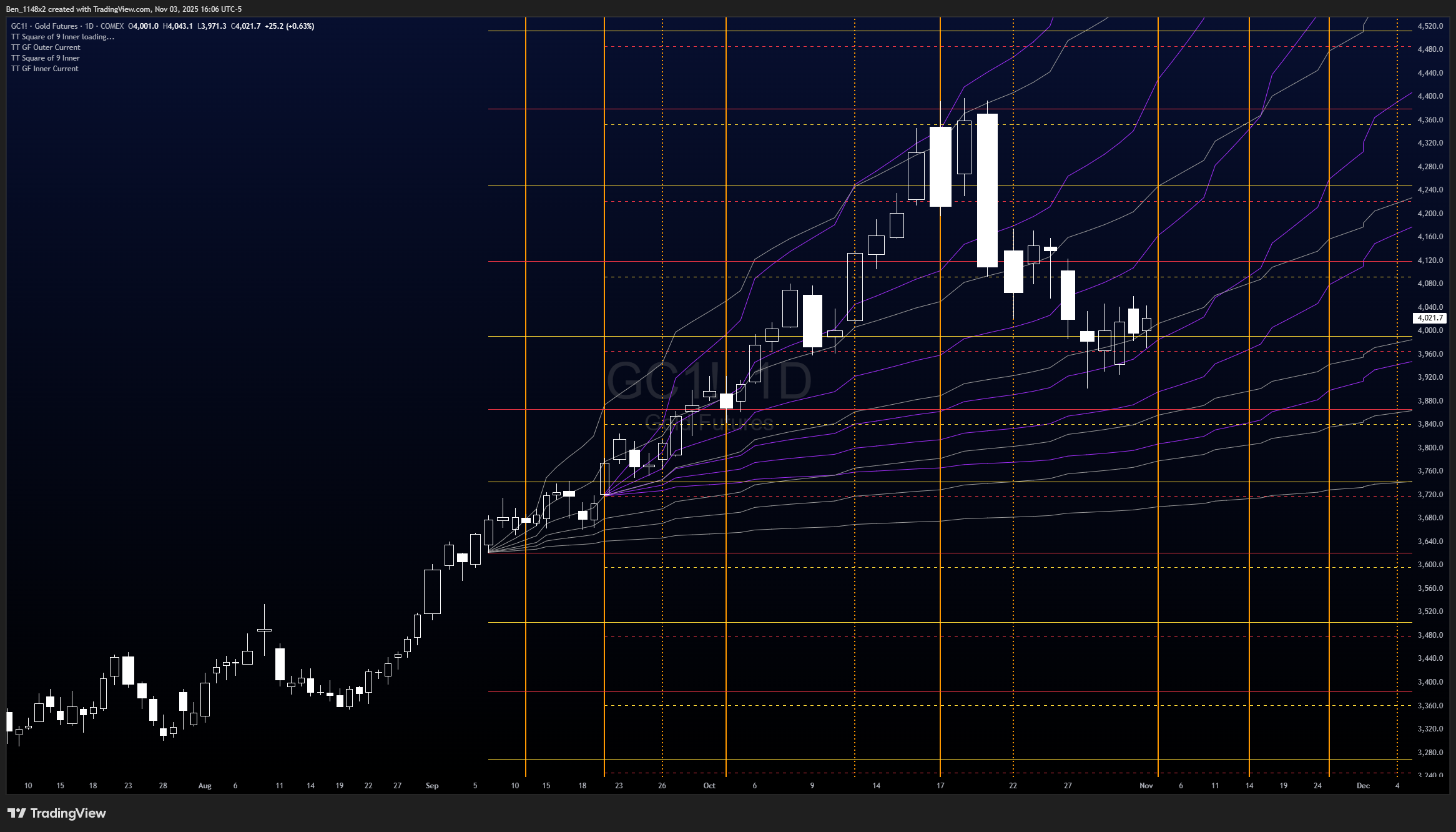Click the 4,400.0 price scale label
1456x832 pixels.
coord(1430,96)
